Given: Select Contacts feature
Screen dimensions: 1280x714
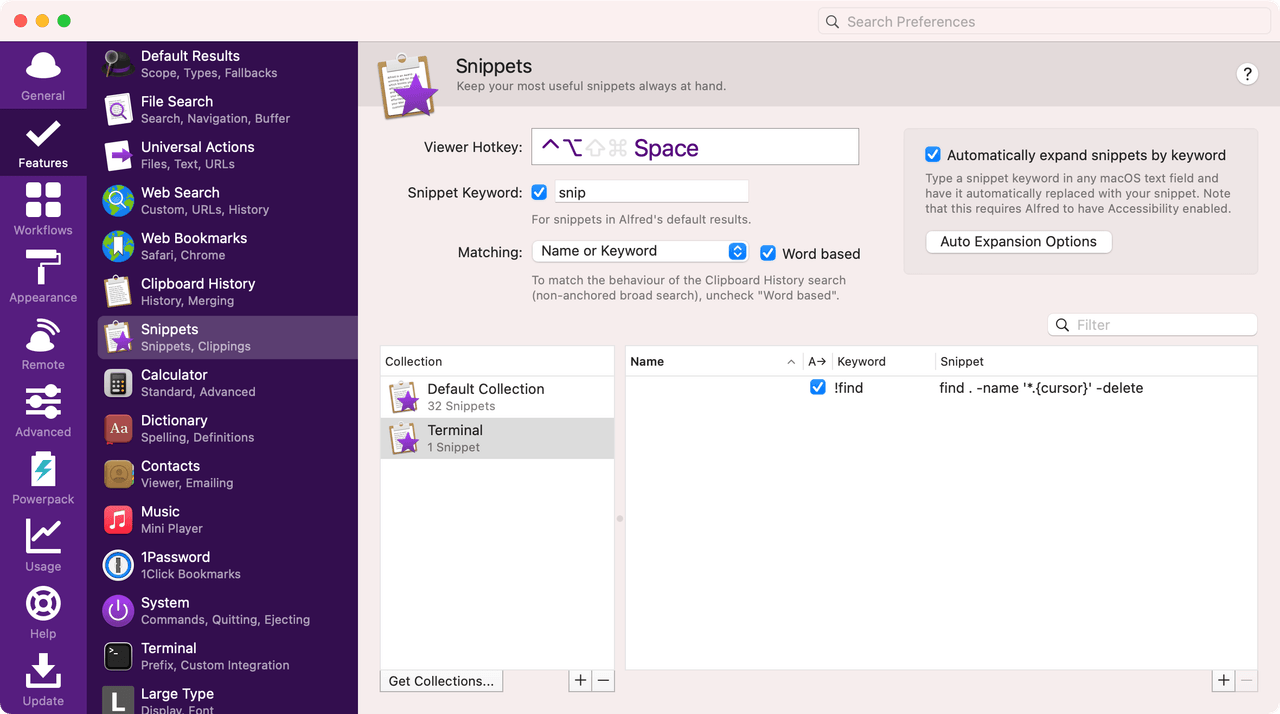Looking at the screenshot, I should coord(228,474).
